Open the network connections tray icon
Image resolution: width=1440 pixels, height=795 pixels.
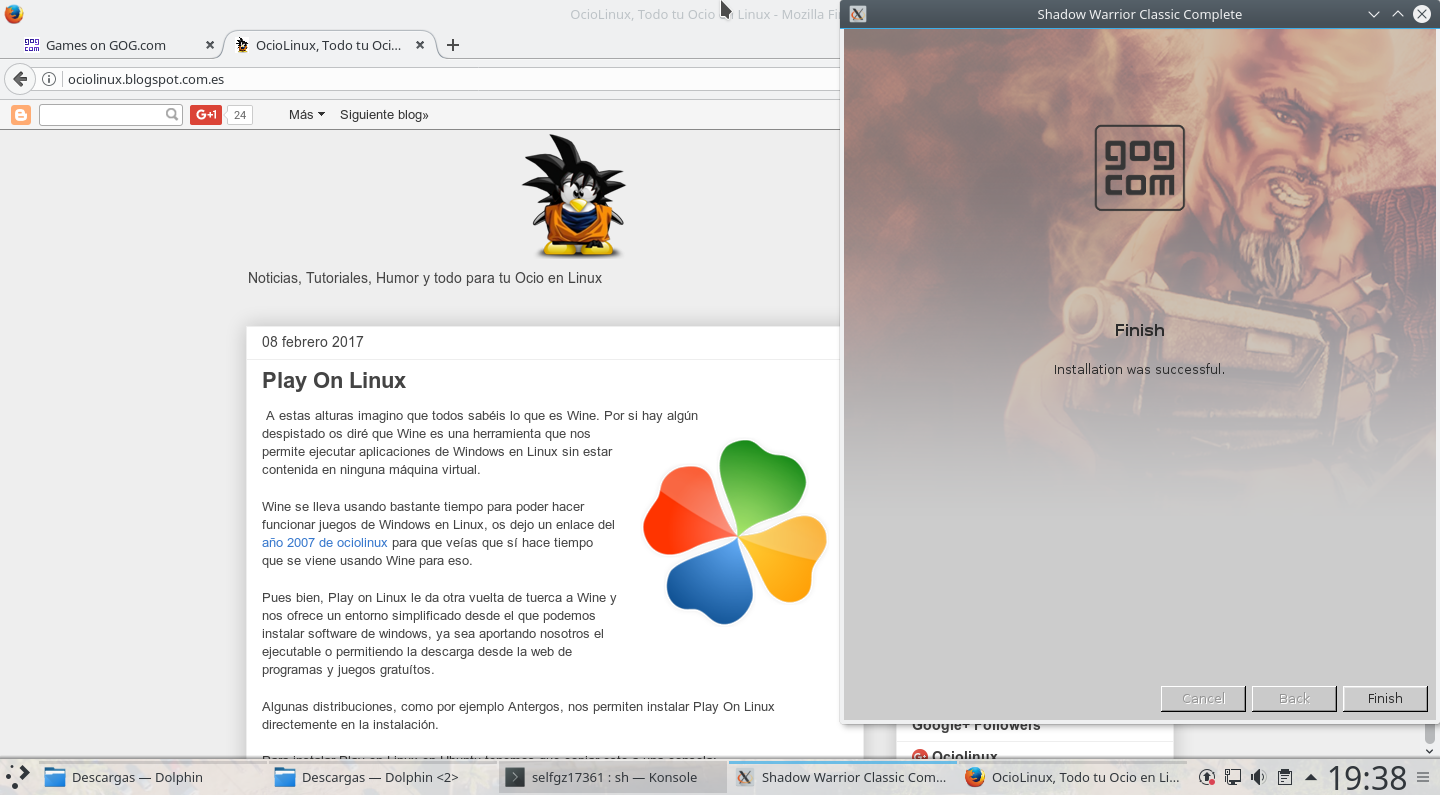coord(1233,777)
